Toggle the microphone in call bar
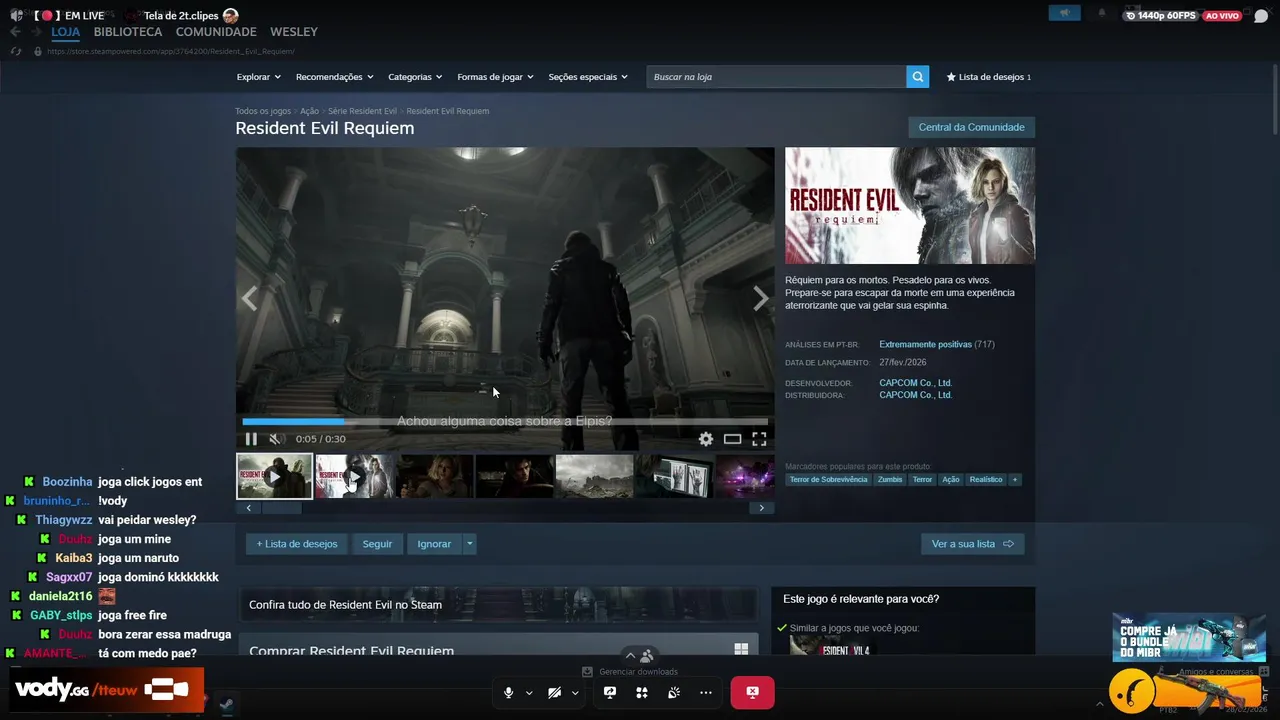The width and height of the screenshot is (1280, 720). [508, 692]
